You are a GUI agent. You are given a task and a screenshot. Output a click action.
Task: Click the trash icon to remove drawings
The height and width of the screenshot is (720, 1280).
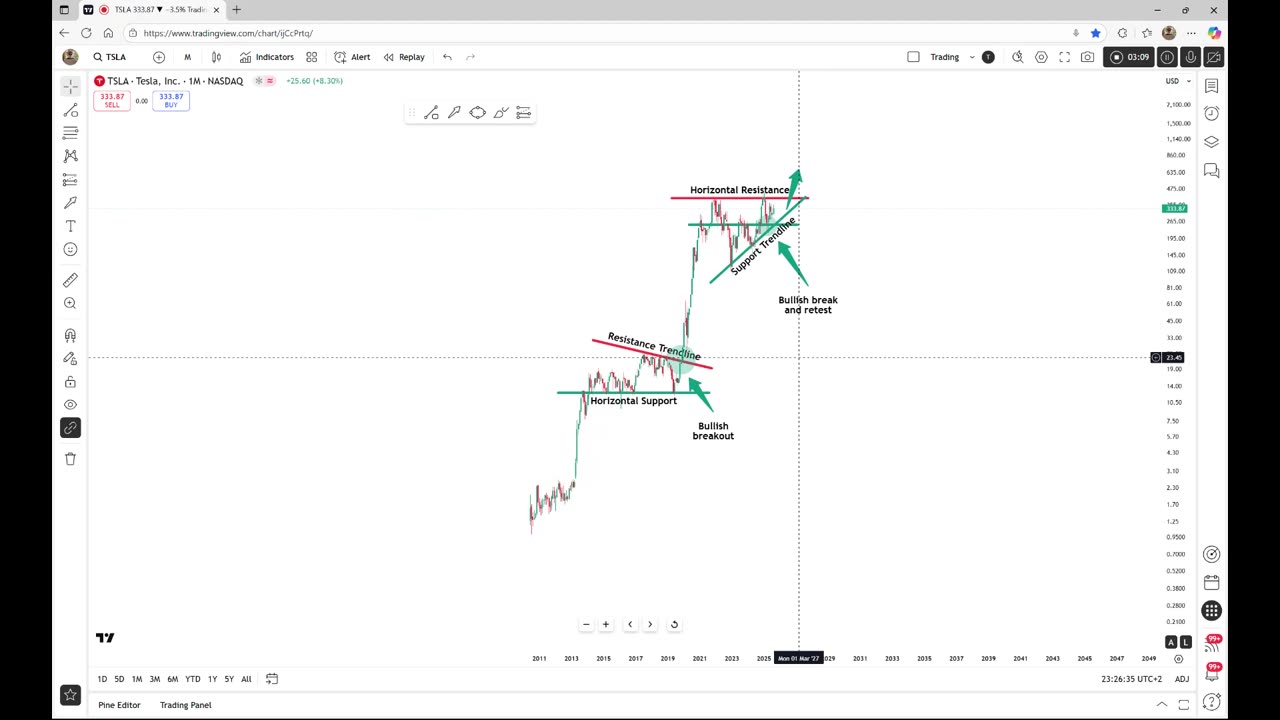(x=70, y=459)
